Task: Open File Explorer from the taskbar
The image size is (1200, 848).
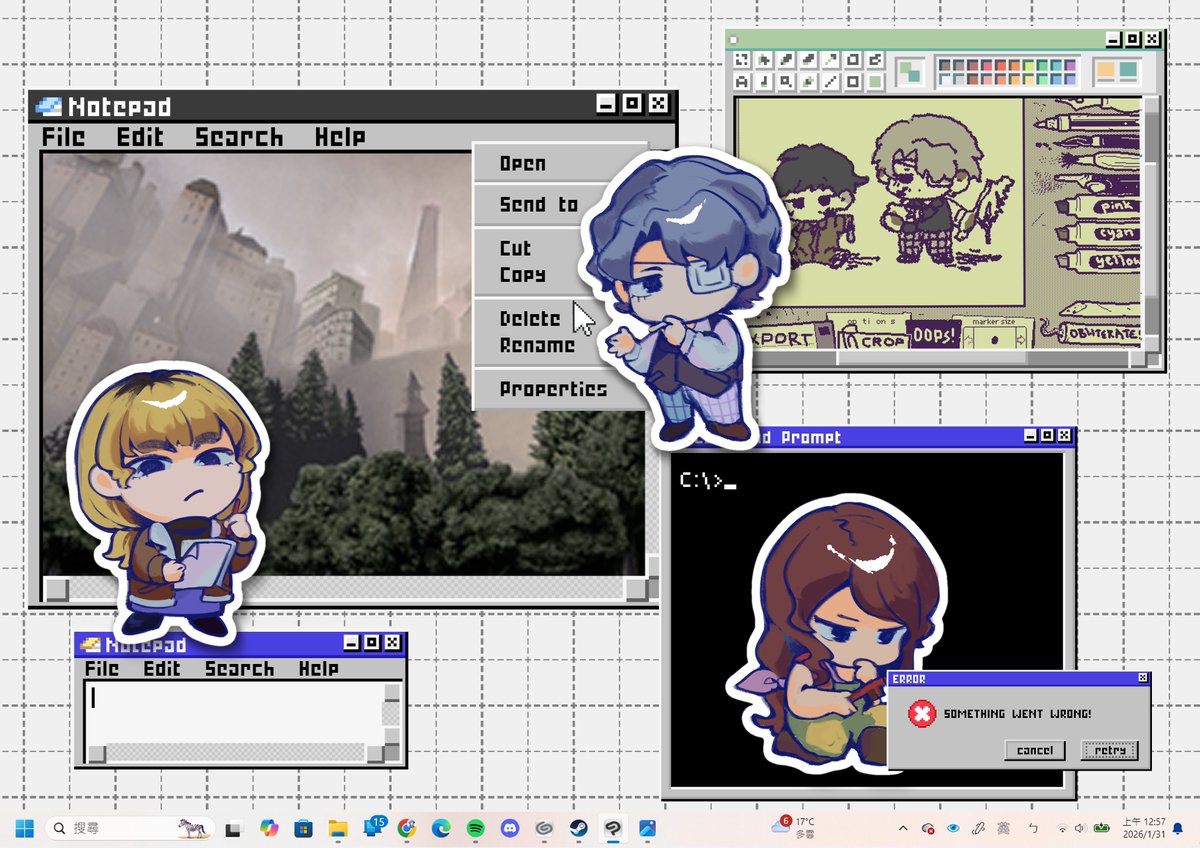Action: [337, 828]
